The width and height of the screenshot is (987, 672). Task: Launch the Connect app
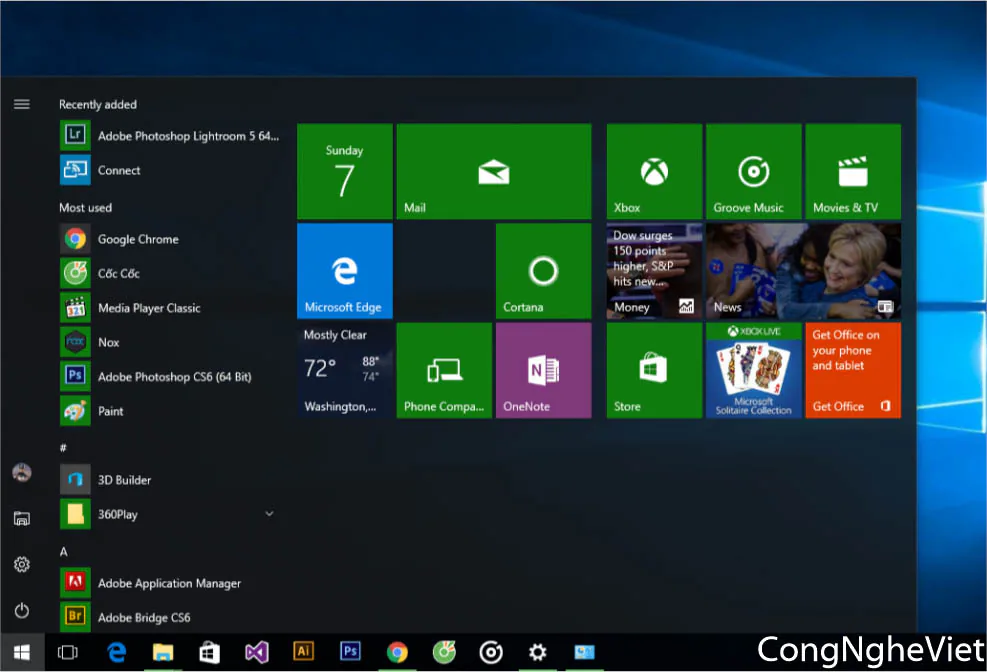pyautogui.click(x=170, y=170)
